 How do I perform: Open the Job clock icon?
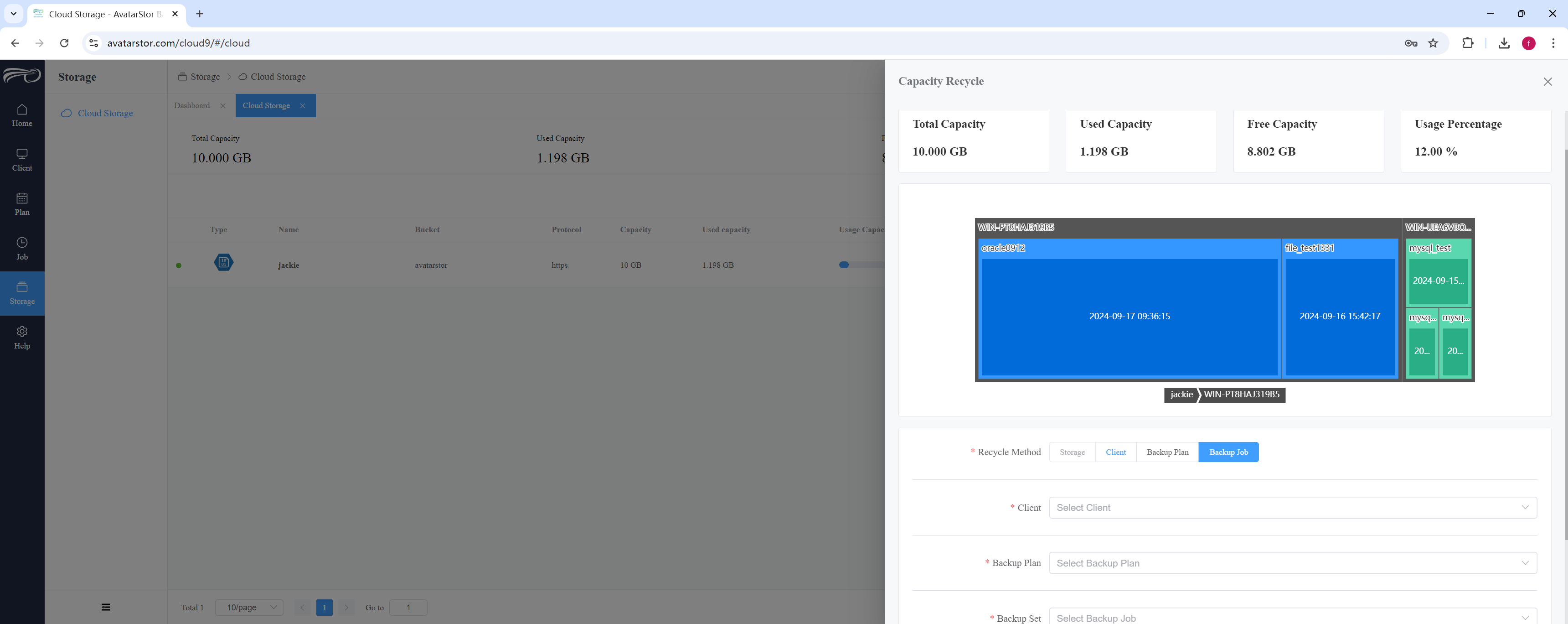22,249
